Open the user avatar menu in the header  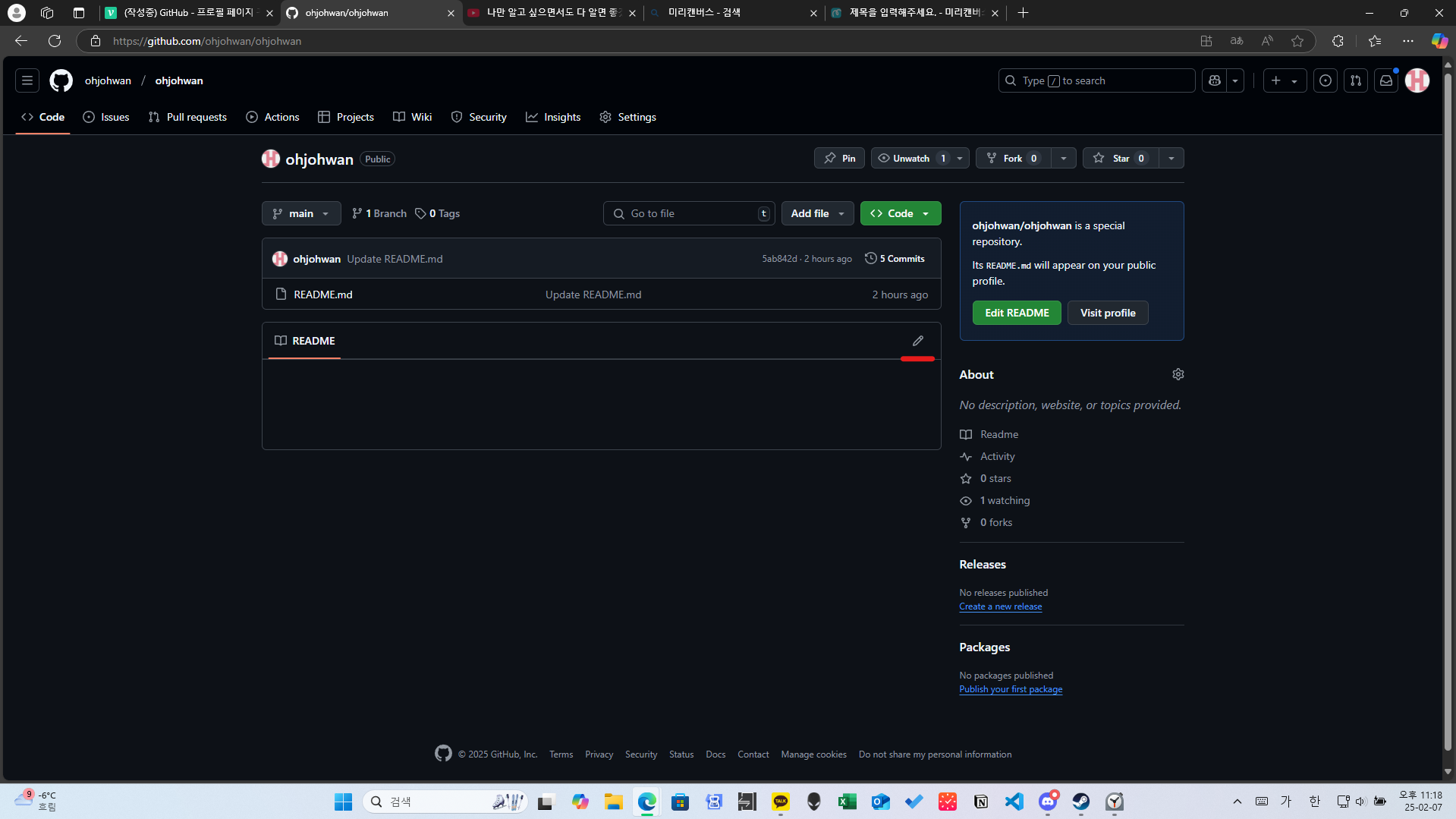click(1417, 80)
